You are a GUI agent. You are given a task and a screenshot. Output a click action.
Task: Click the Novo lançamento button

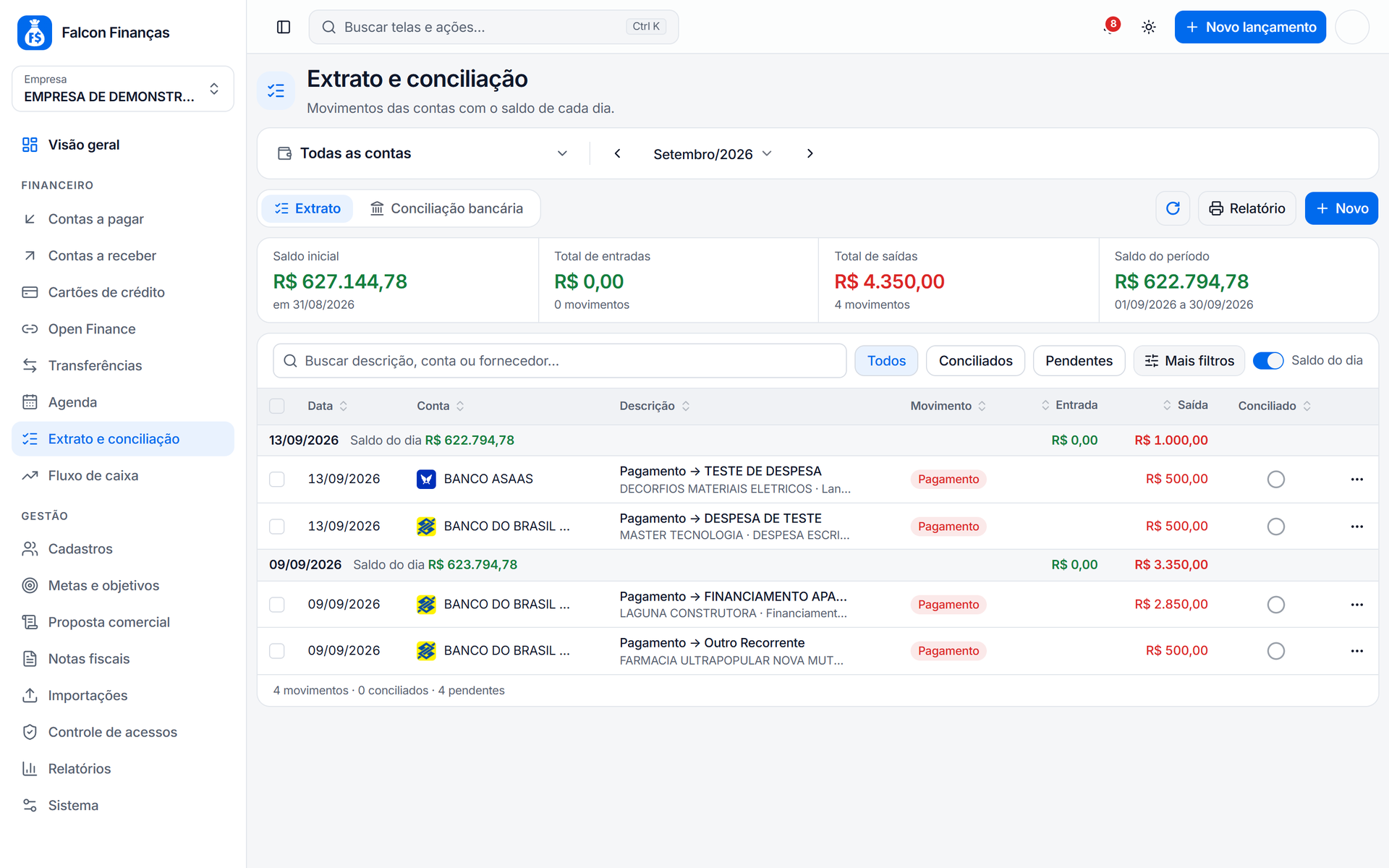[1250, 27]
